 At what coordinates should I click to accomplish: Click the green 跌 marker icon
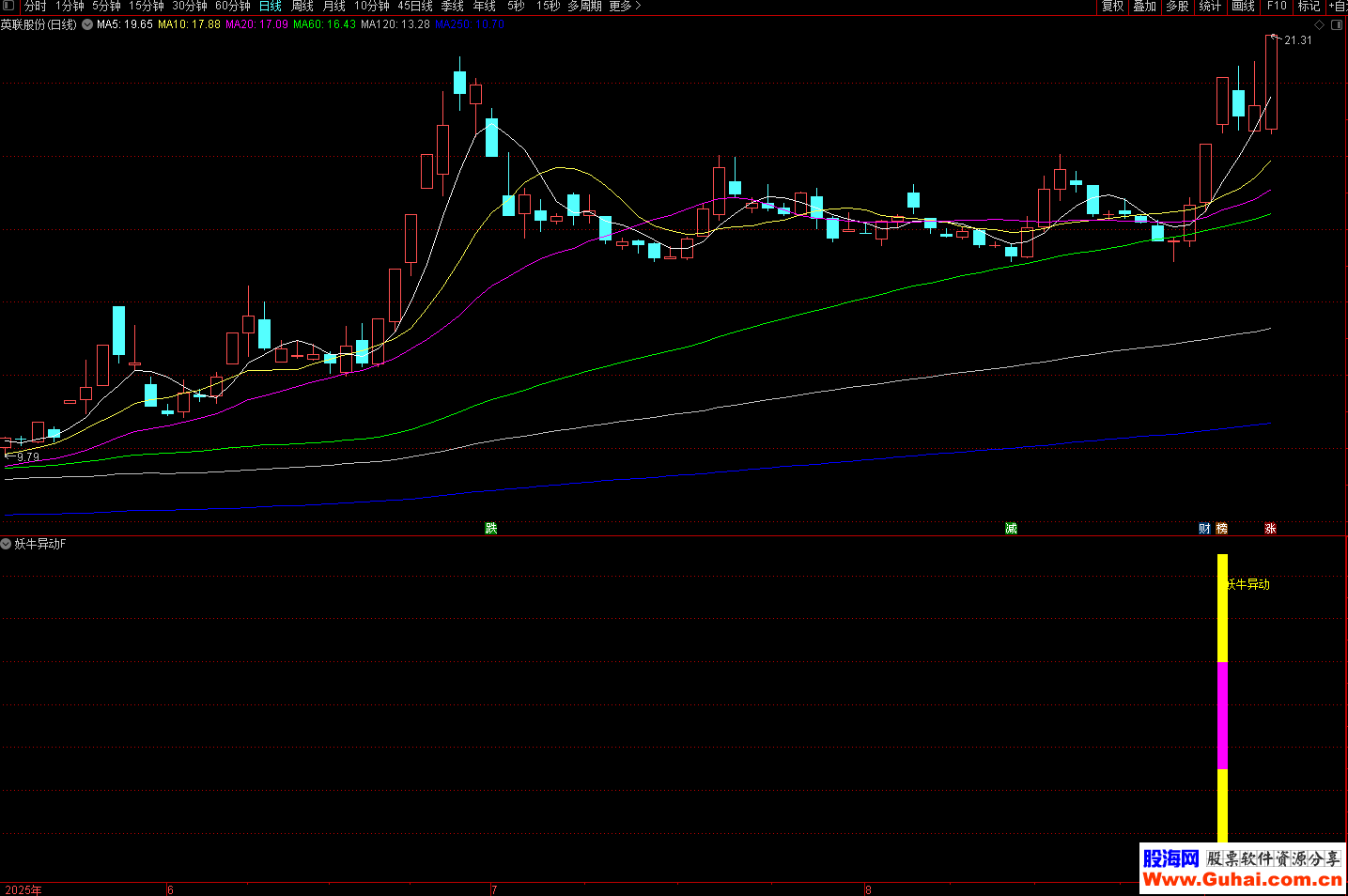point(491,528)
